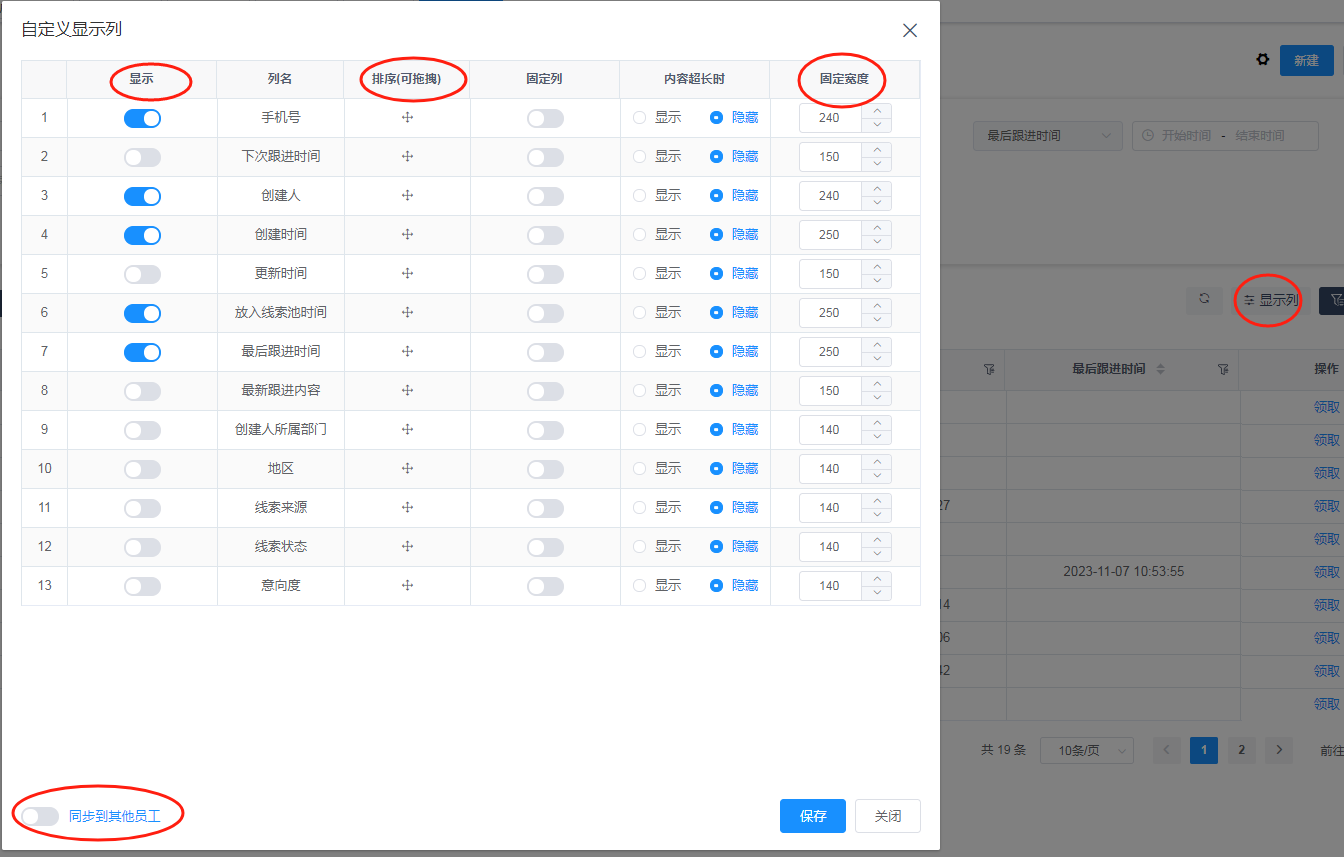Click the refresh icon next to 显示列
The width and height of the screenshot is (1344, 857).
click(1204, 299)
